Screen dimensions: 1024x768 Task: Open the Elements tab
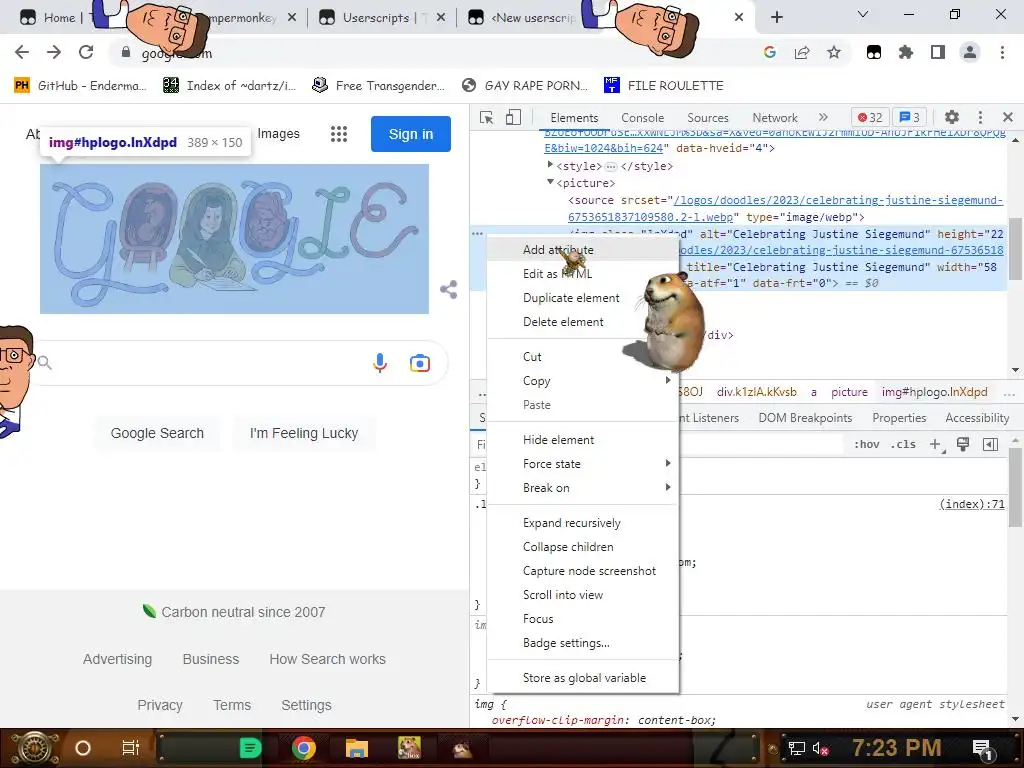[x=574, y=118]
